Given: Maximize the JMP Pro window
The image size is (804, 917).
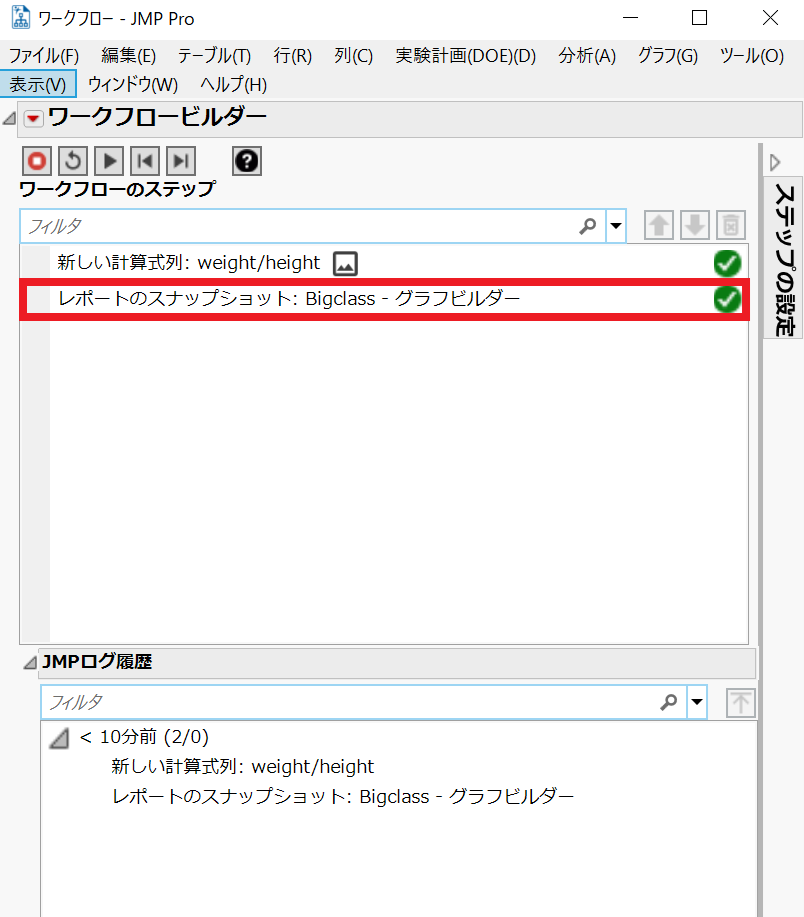Looking at the screenshot, I should tap(699, 18).
